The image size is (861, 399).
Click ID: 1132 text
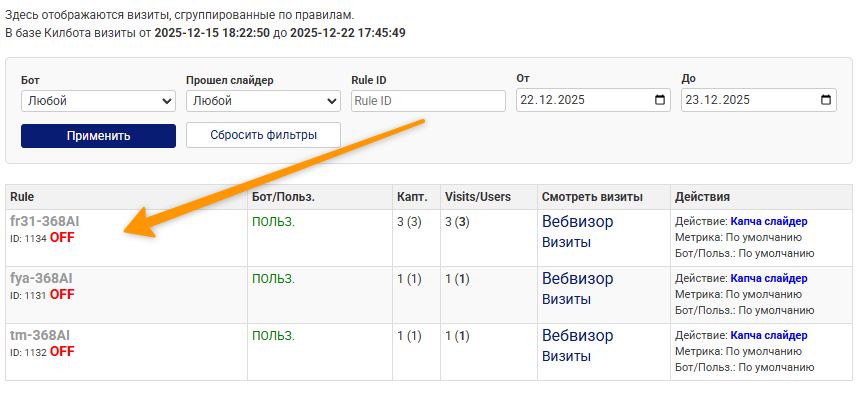29,353
